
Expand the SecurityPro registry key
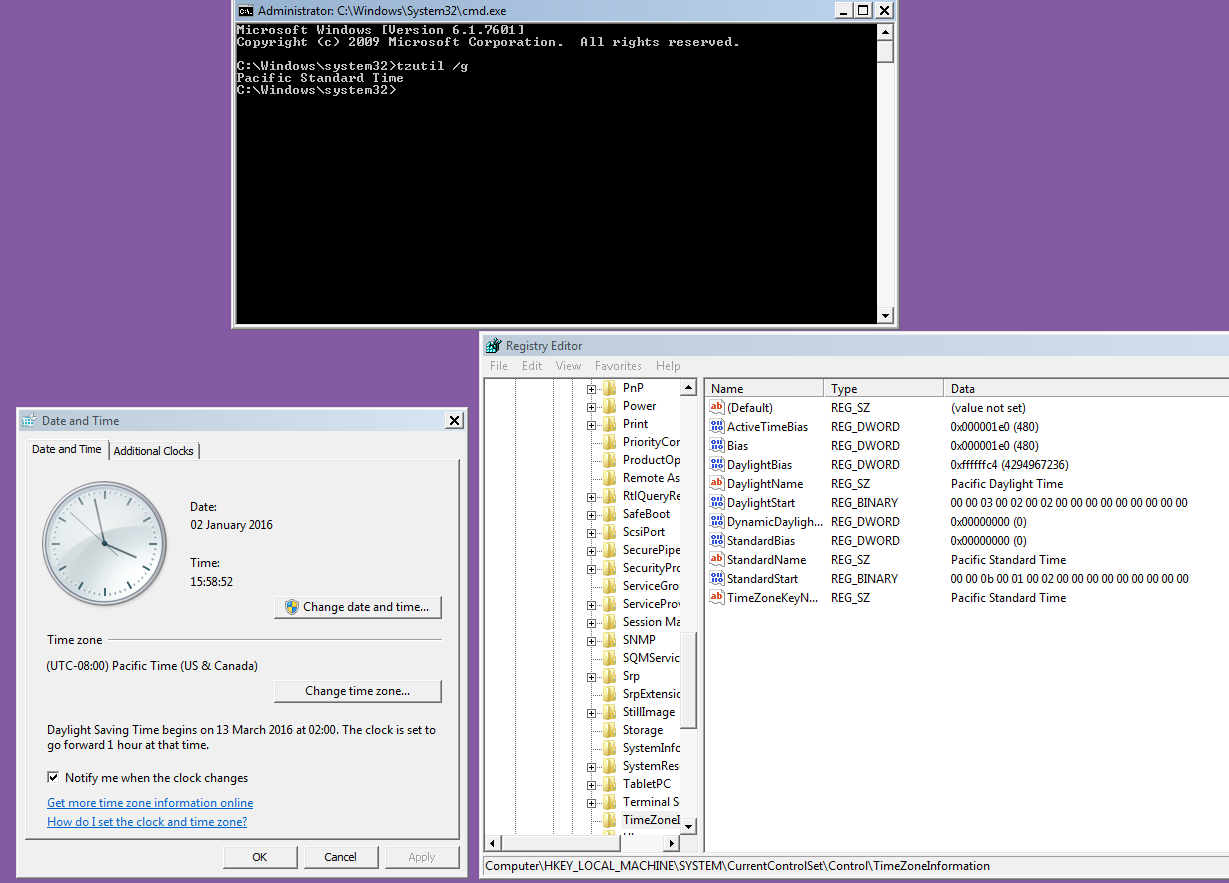click(592, 568)
